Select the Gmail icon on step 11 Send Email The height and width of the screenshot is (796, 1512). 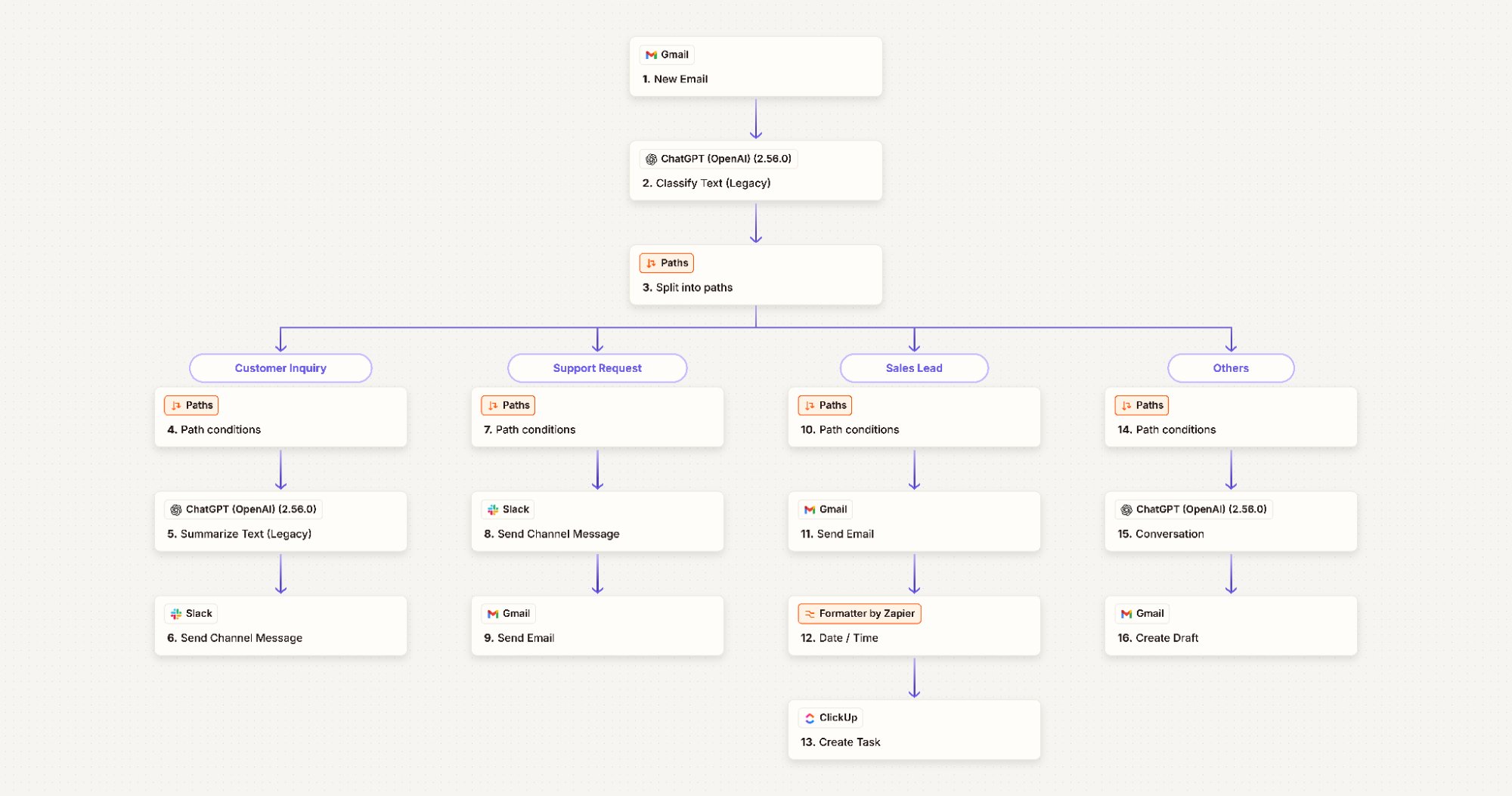tap(809, 509)
